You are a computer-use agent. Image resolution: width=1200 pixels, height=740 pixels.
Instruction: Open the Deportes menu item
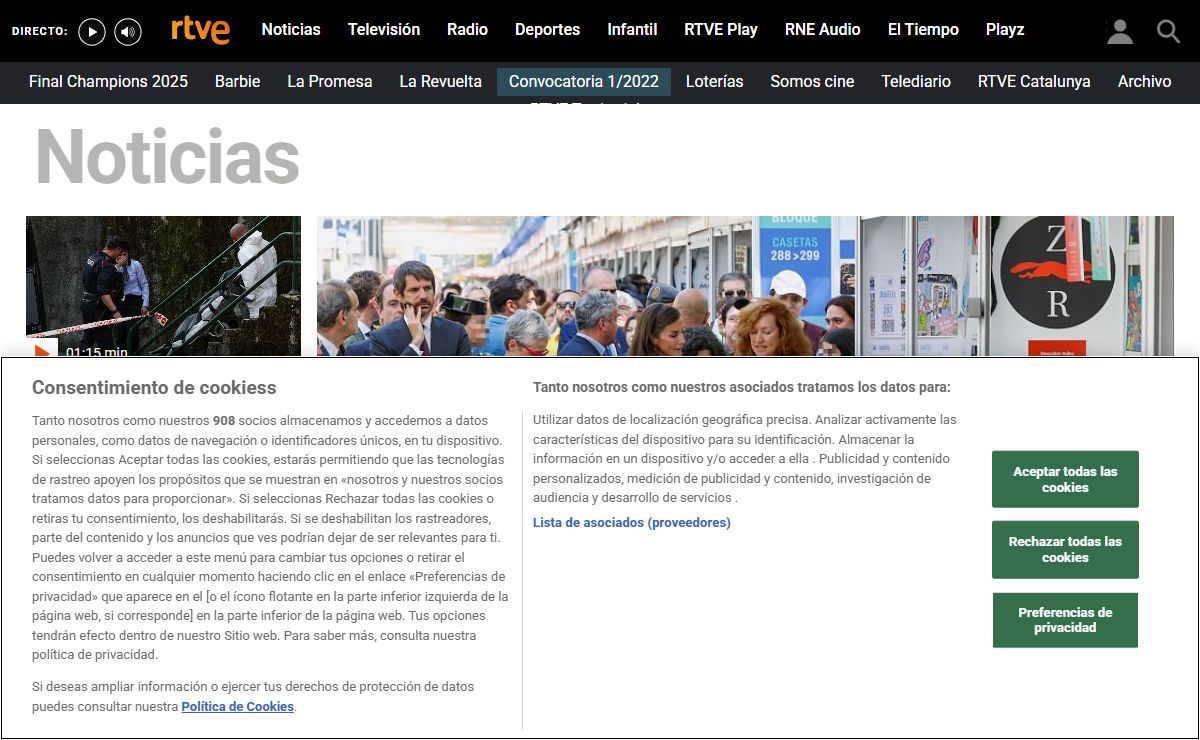tap(547, 29)
